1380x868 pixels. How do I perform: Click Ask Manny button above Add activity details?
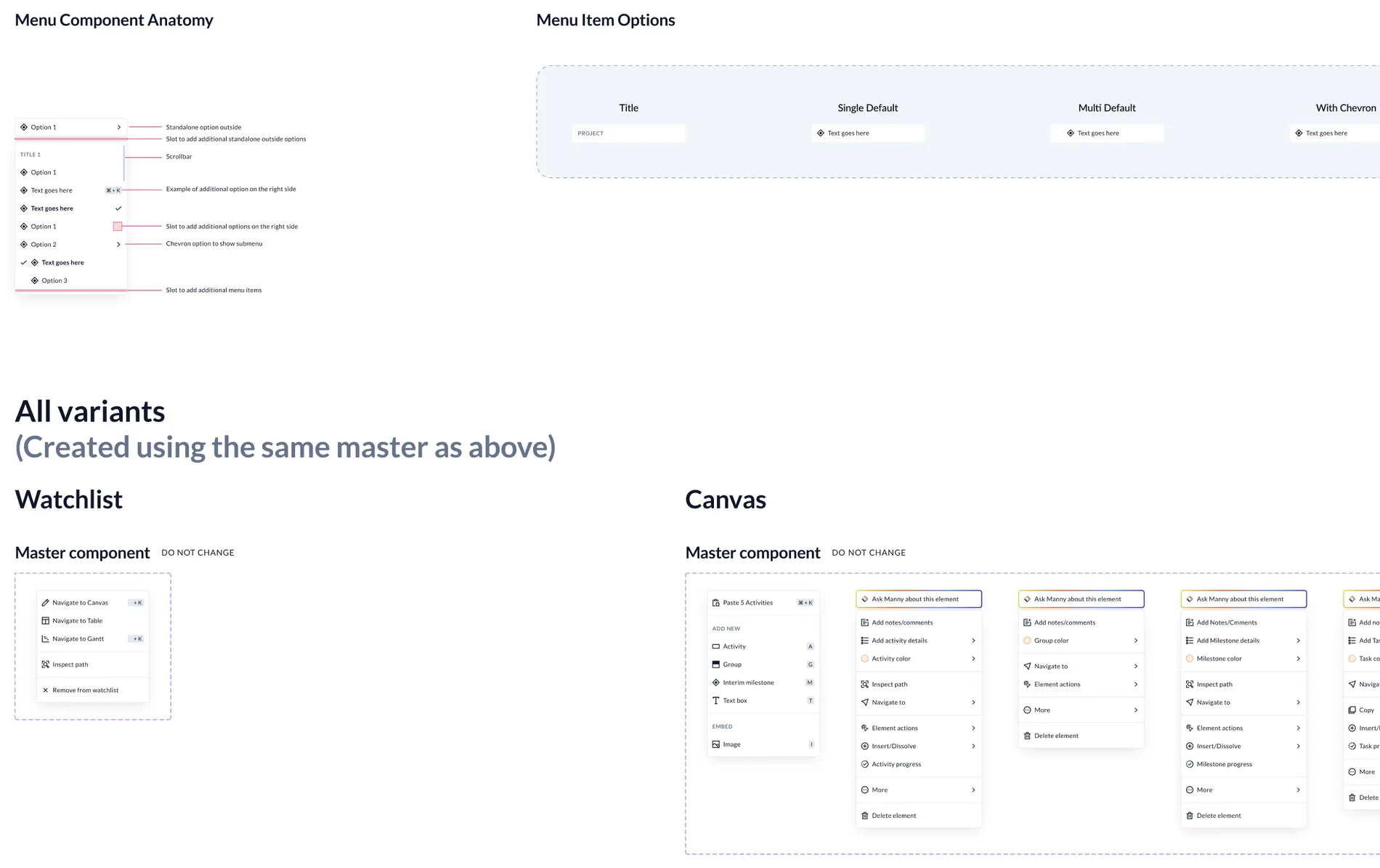(x=919, y=599)
